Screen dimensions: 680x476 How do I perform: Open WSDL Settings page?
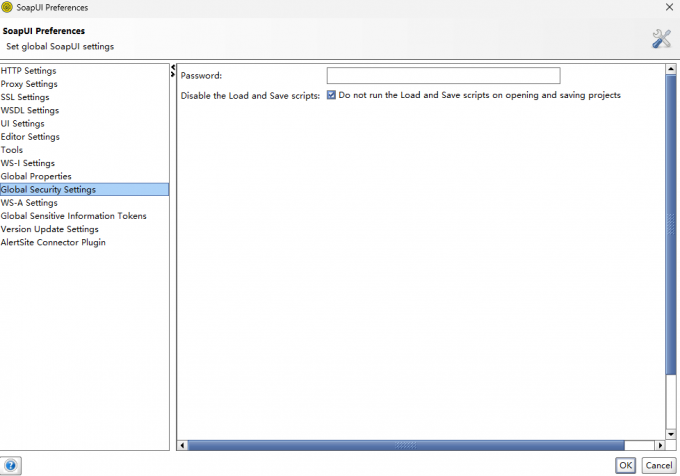tap(85, 110)
